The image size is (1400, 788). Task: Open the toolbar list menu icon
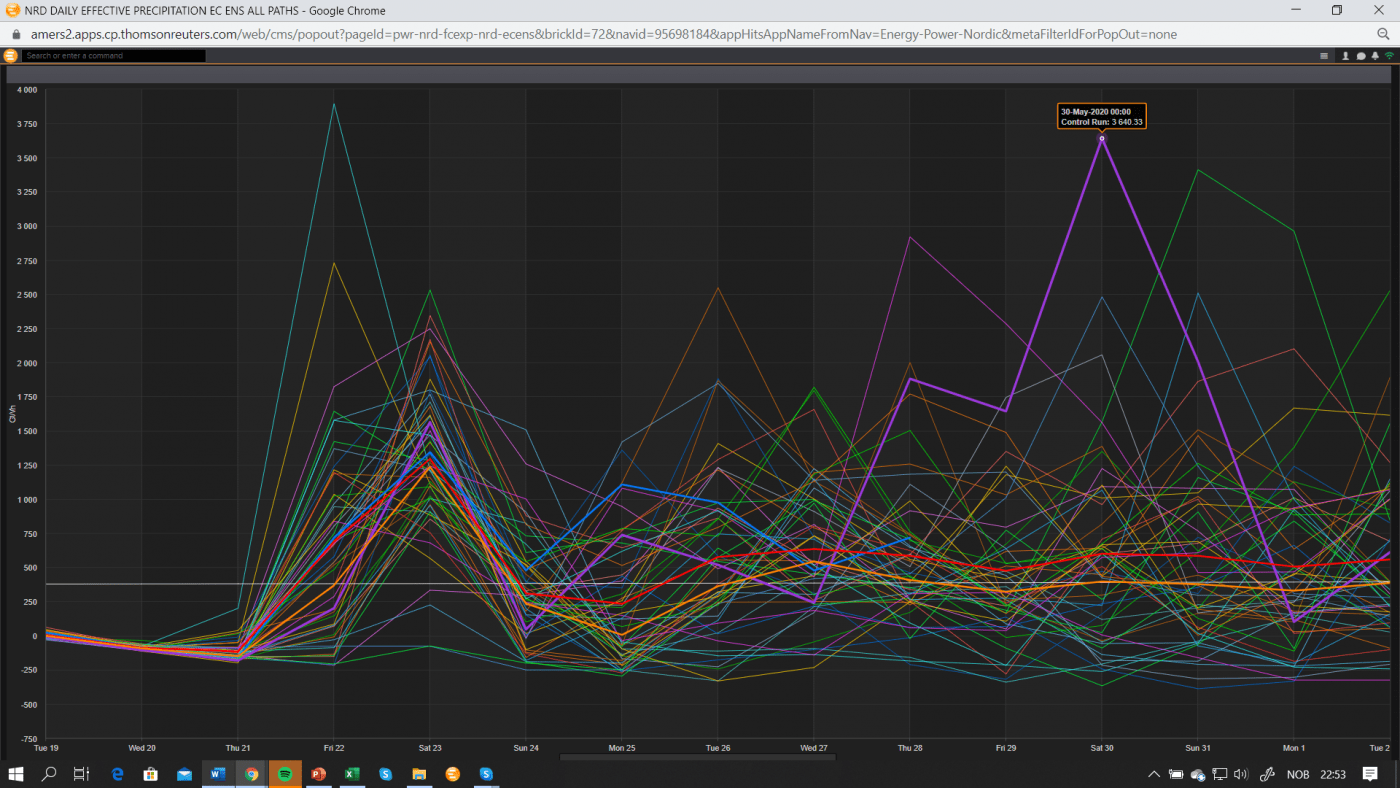pos(1324,56)
